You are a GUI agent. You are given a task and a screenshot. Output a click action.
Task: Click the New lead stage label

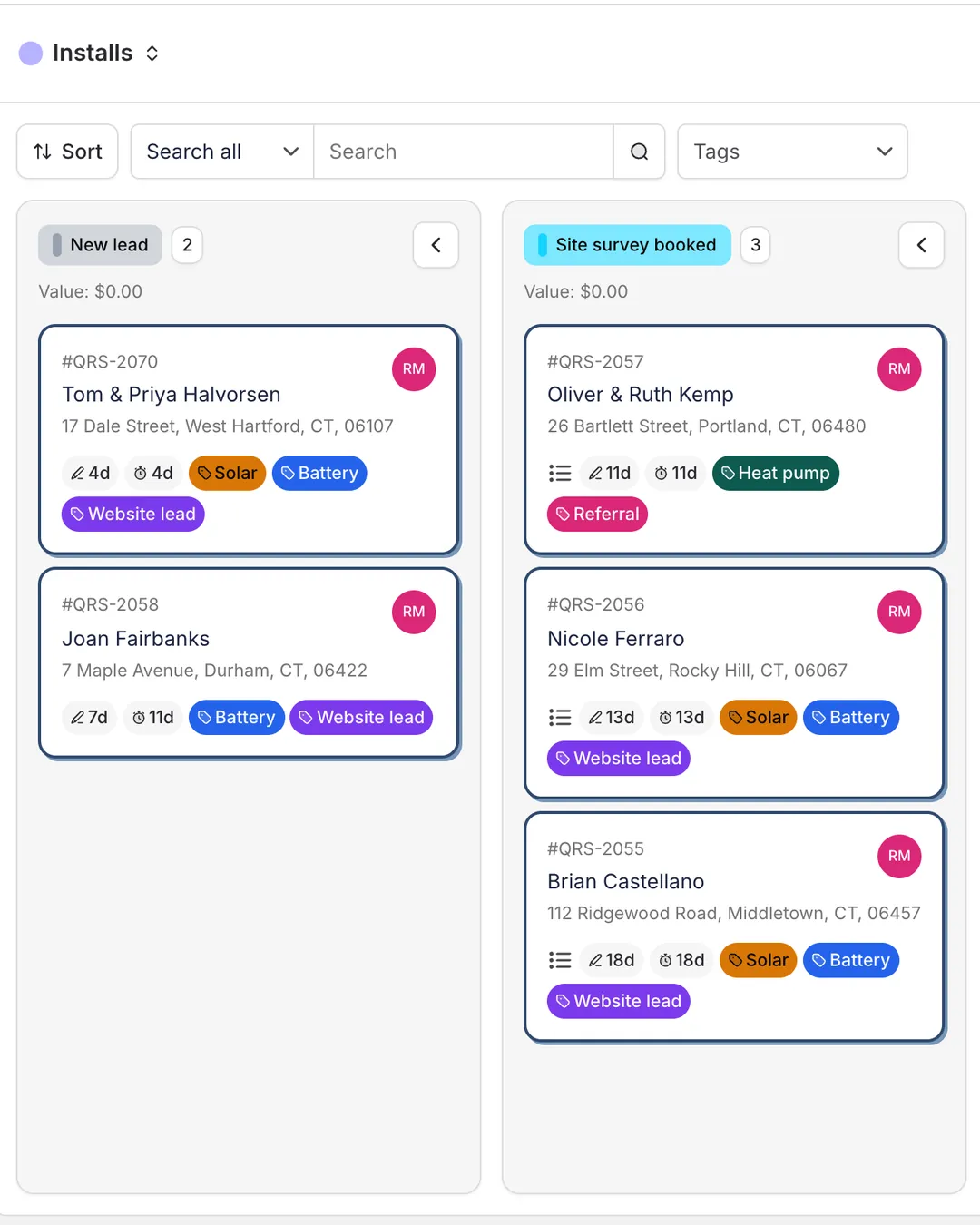(x=100, y=245)
